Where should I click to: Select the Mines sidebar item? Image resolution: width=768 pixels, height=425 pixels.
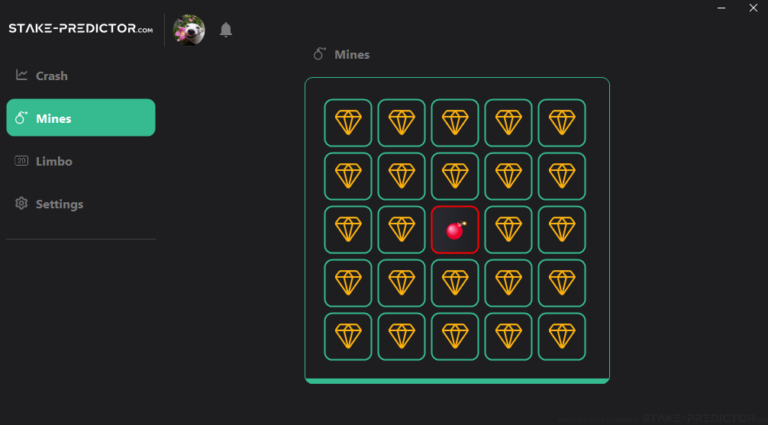(x=81, y=118)
